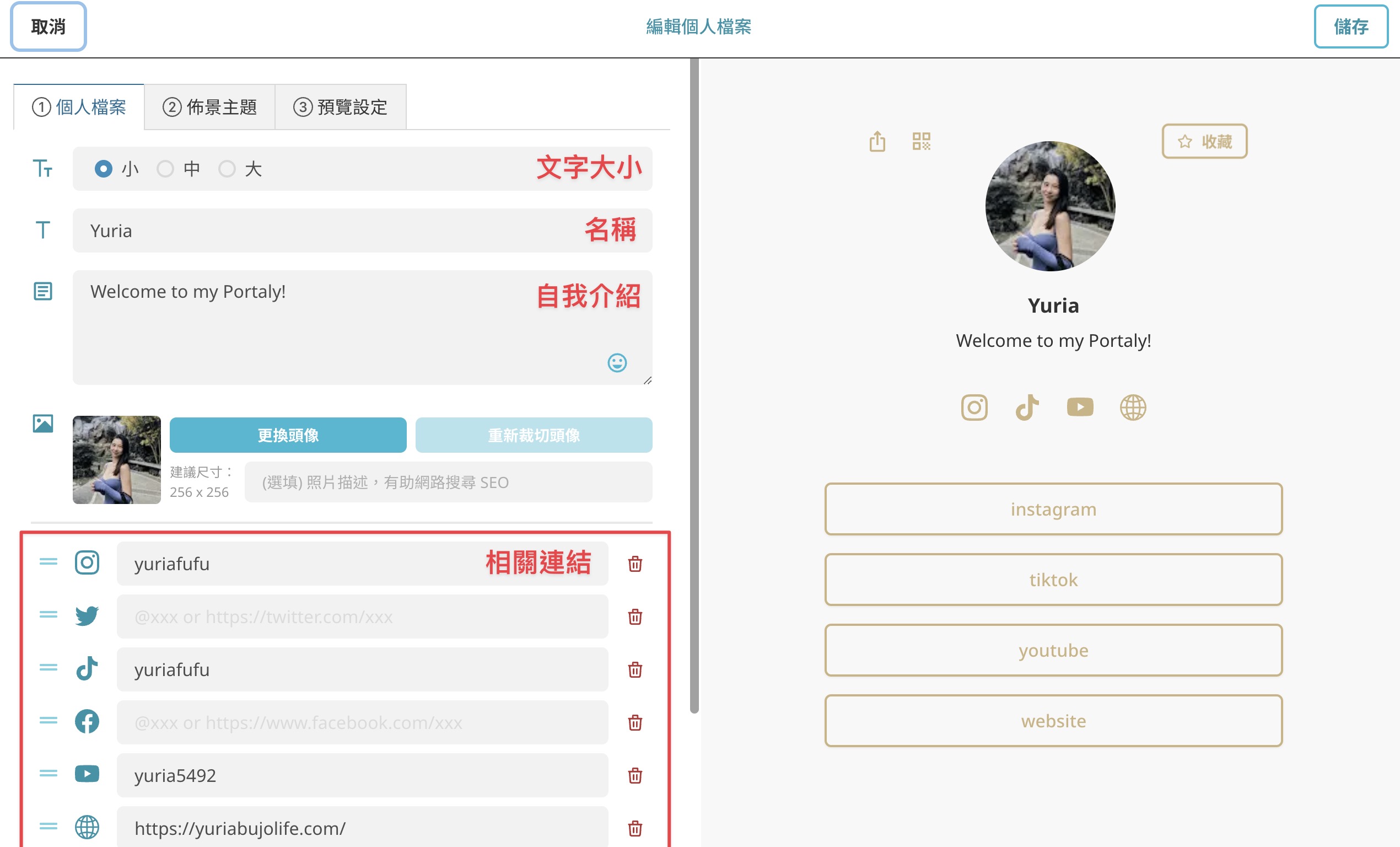This screenshot has height=847, width=1400.
Task: Click the self-introduction lines icon
Action: [x=42, y=291]
